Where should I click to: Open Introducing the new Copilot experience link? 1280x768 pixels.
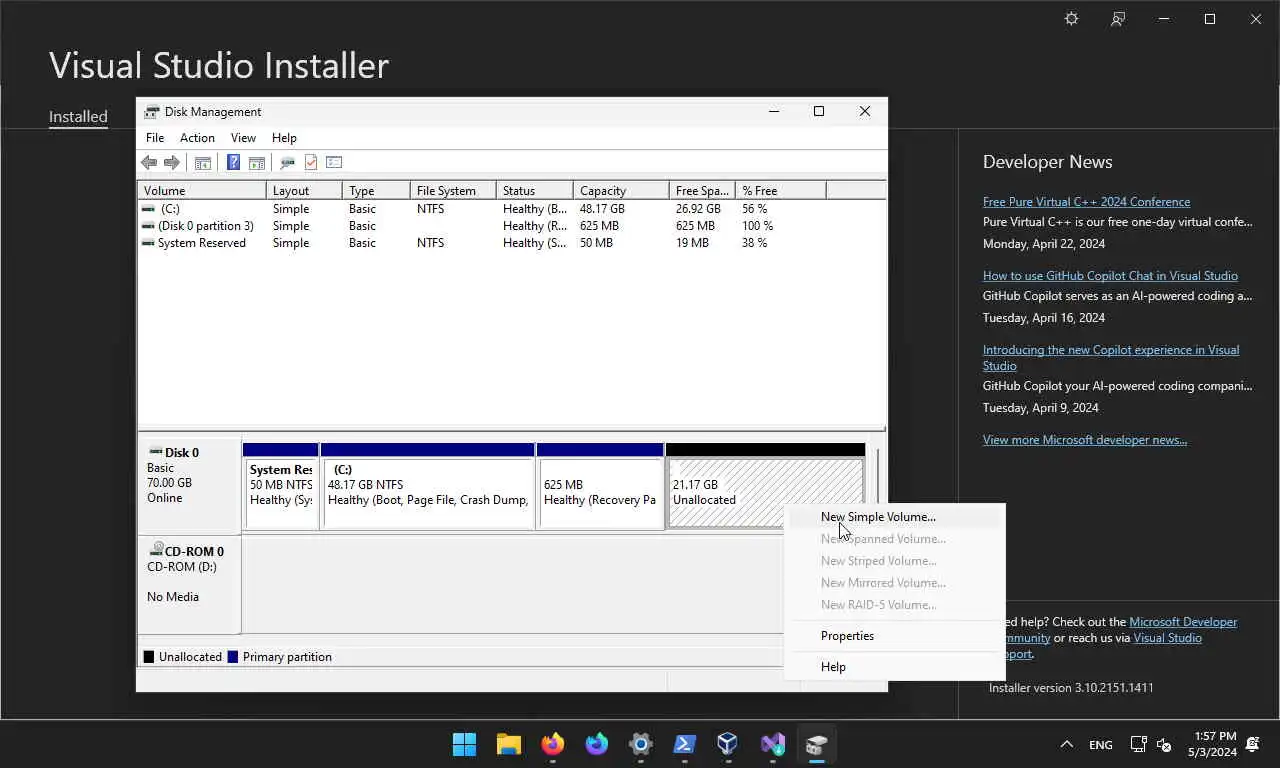1111,358
